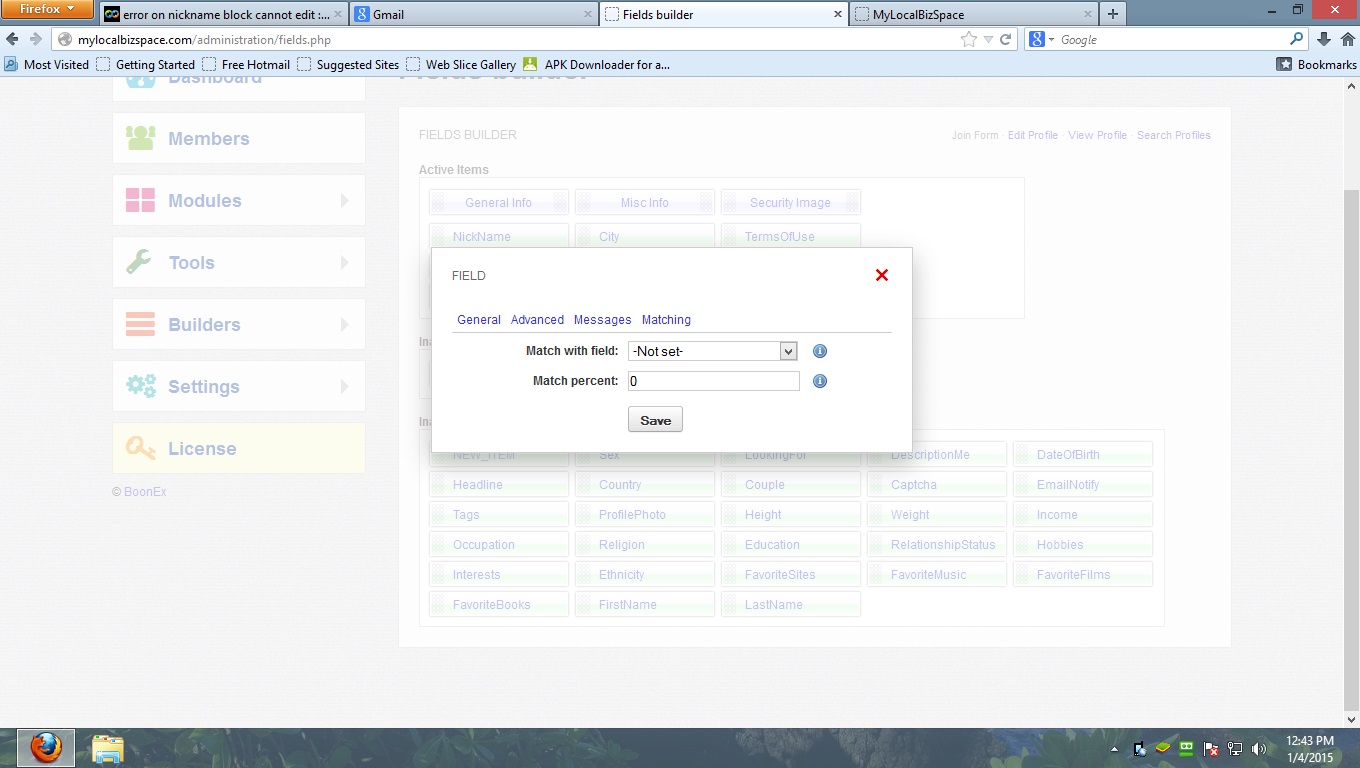Switch to the Messages tab
Screen dimensions: 1360x768
[602, 320]
